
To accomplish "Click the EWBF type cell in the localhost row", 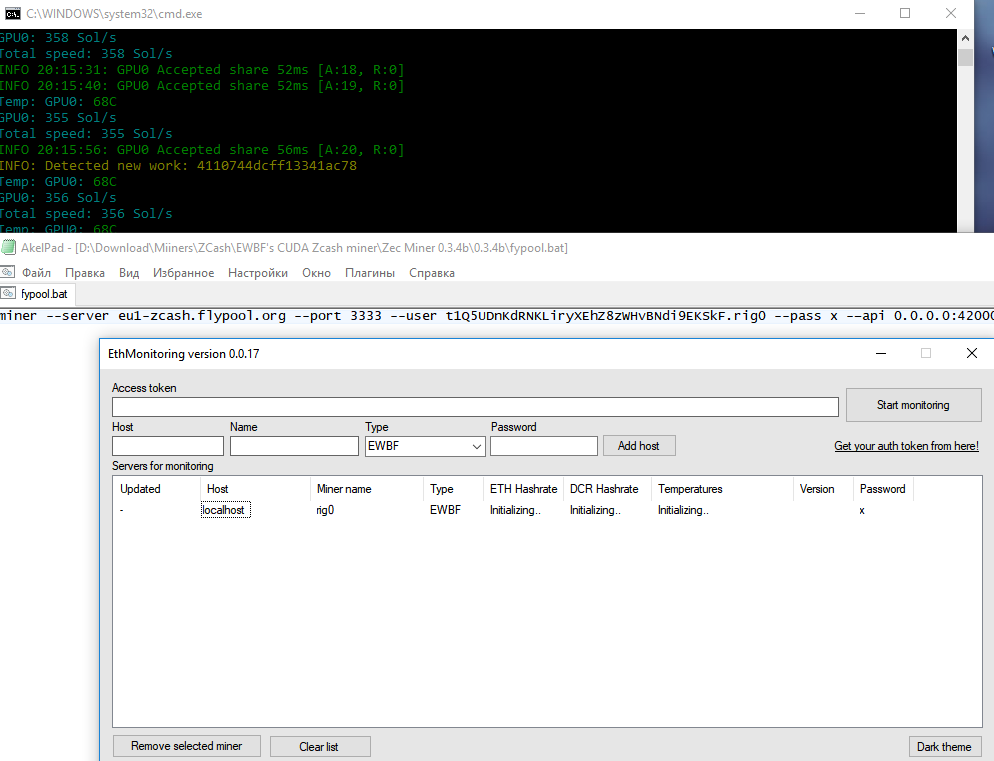I will coord(445,510).
